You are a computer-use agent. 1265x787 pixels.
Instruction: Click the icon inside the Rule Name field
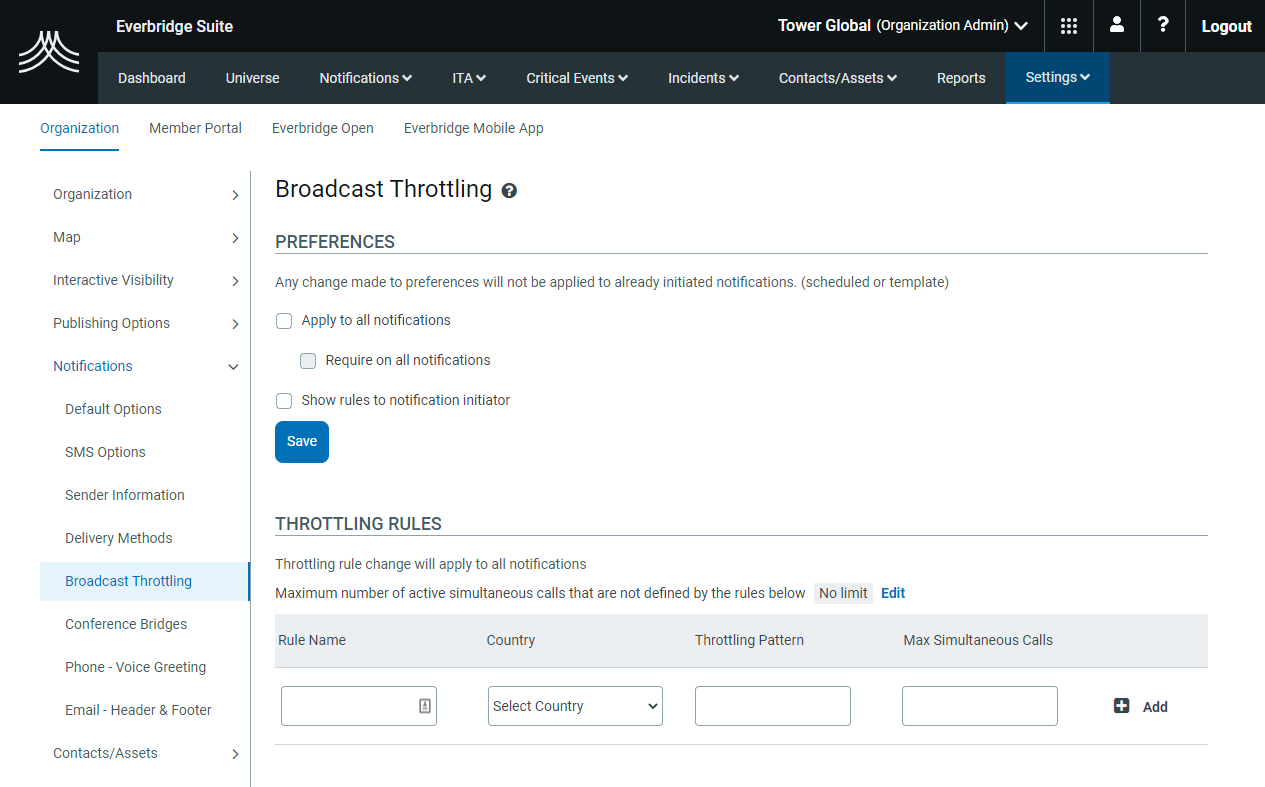[423, 706]
